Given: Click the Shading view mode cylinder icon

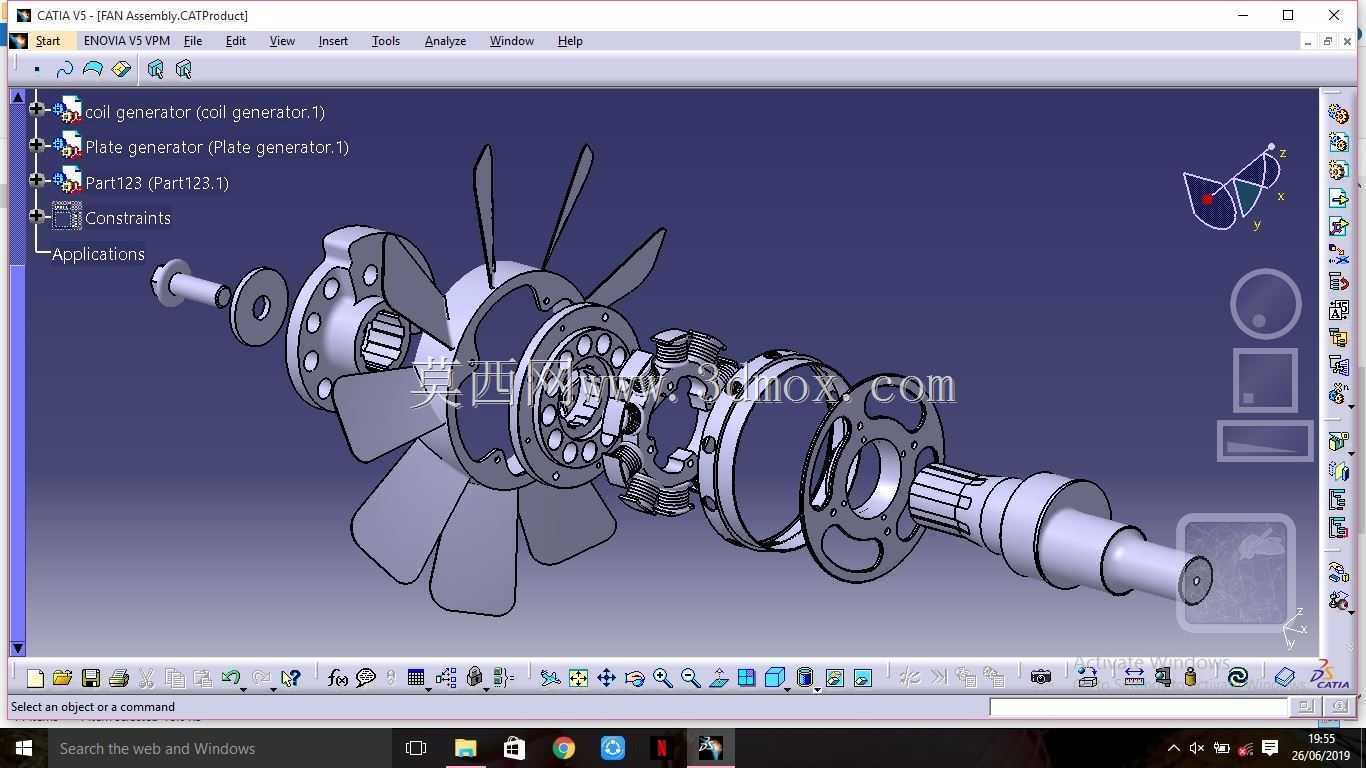Looking at the screenshot, I should tap(804, 678).
